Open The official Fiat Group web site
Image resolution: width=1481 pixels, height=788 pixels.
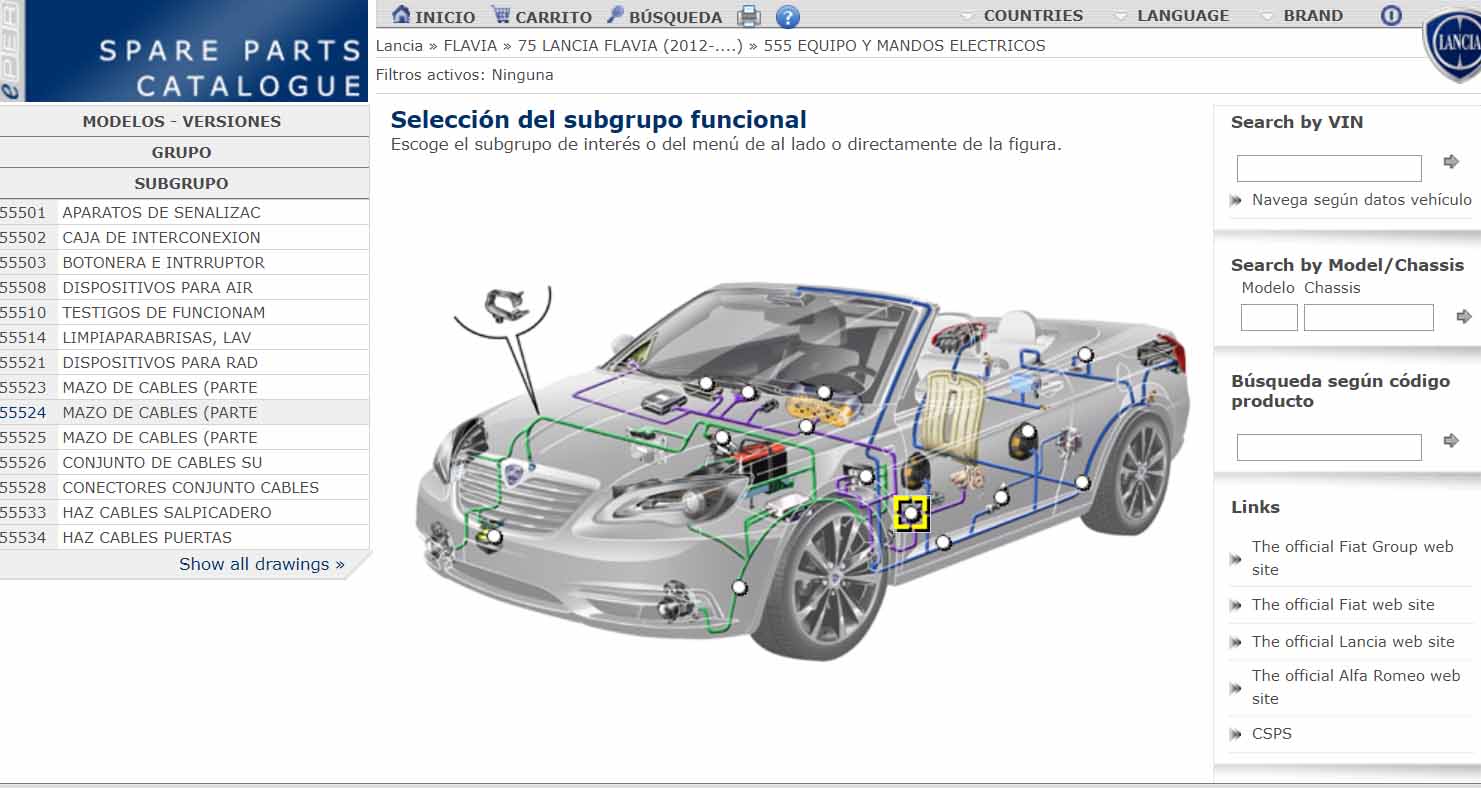[1353, 558]
